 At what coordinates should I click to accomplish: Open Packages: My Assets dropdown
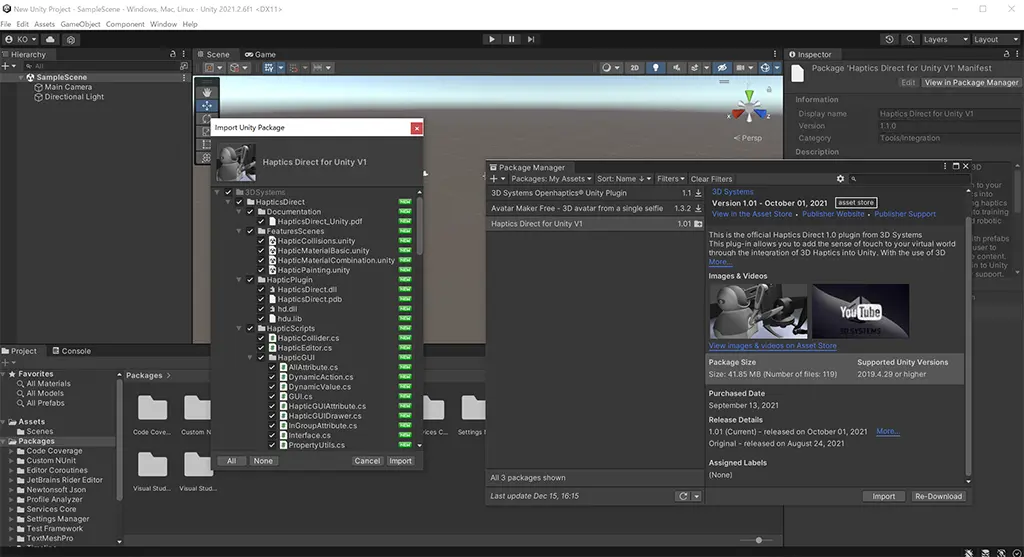[551, 179]
